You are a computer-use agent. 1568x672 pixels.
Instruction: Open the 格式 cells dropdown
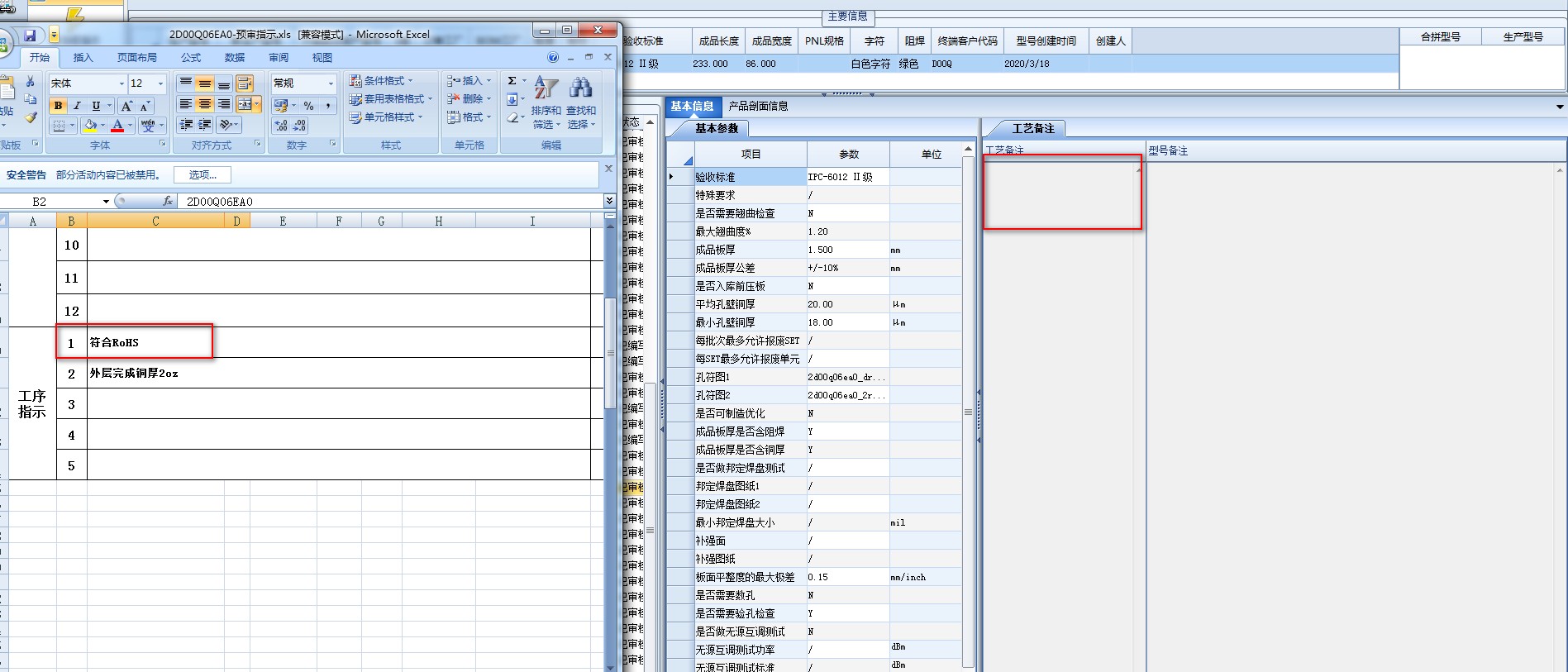[469, 117]
